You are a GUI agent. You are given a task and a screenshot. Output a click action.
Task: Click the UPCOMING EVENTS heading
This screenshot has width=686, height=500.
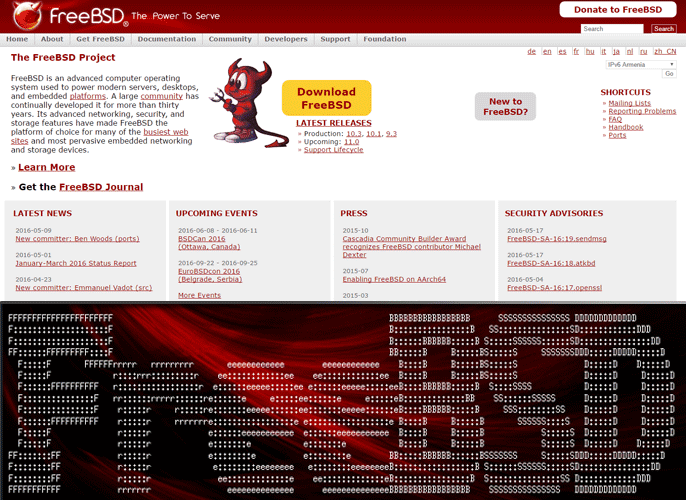pyautogui.click(x=217, y=213)
